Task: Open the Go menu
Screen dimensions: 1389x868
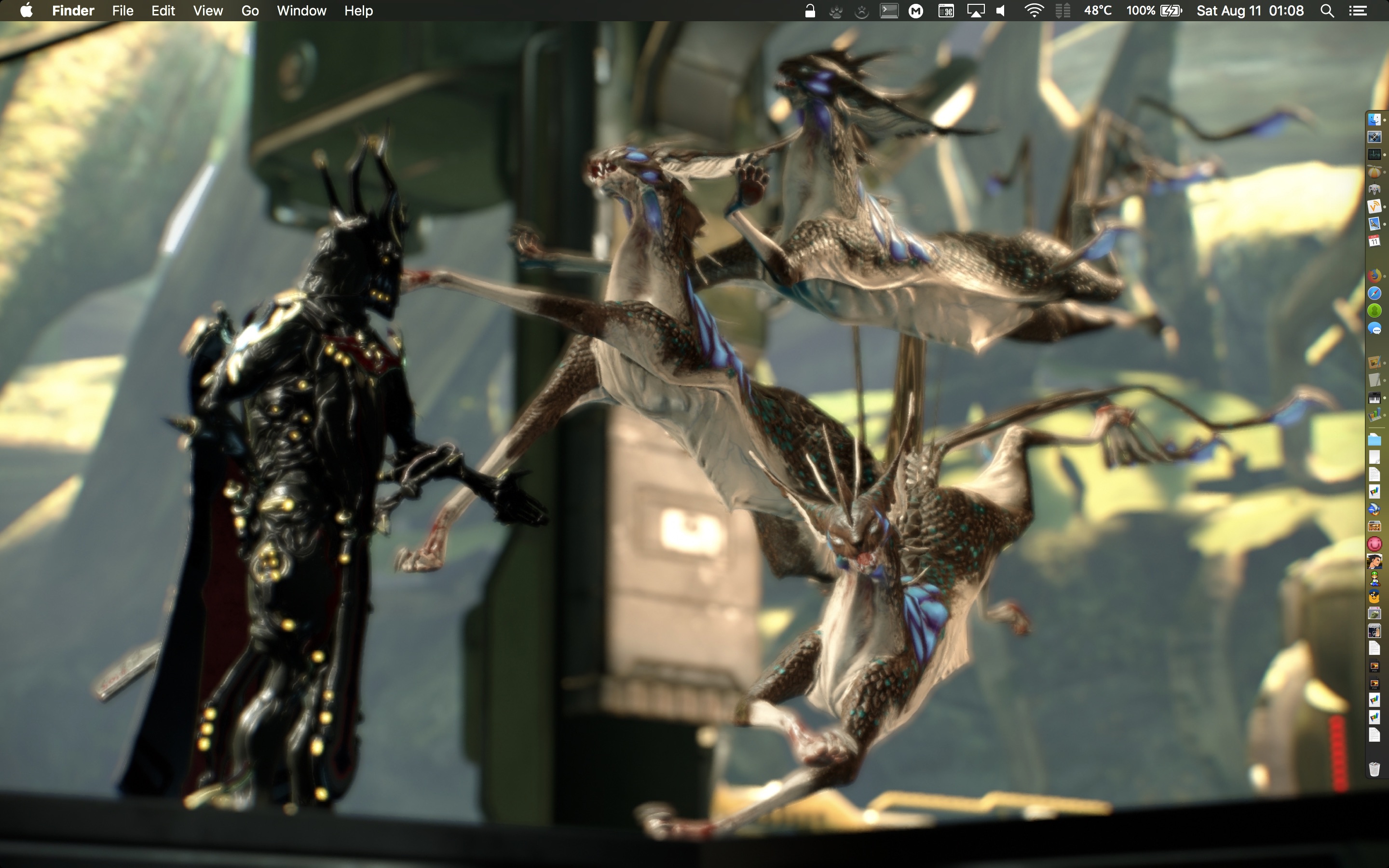Action: pyautogui.click(x=250, y=10)
